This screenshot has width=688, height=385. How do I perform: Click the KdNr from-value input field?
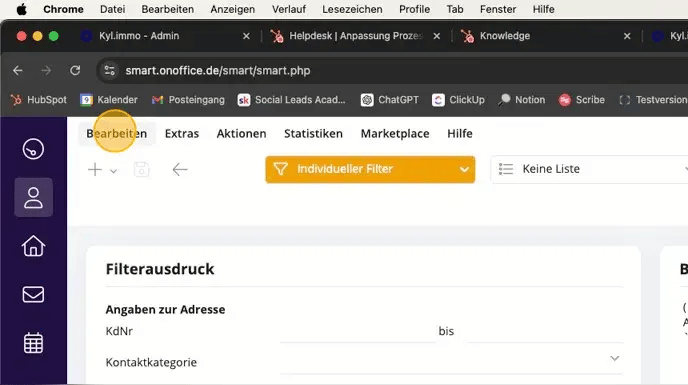(x=357, y=331)
